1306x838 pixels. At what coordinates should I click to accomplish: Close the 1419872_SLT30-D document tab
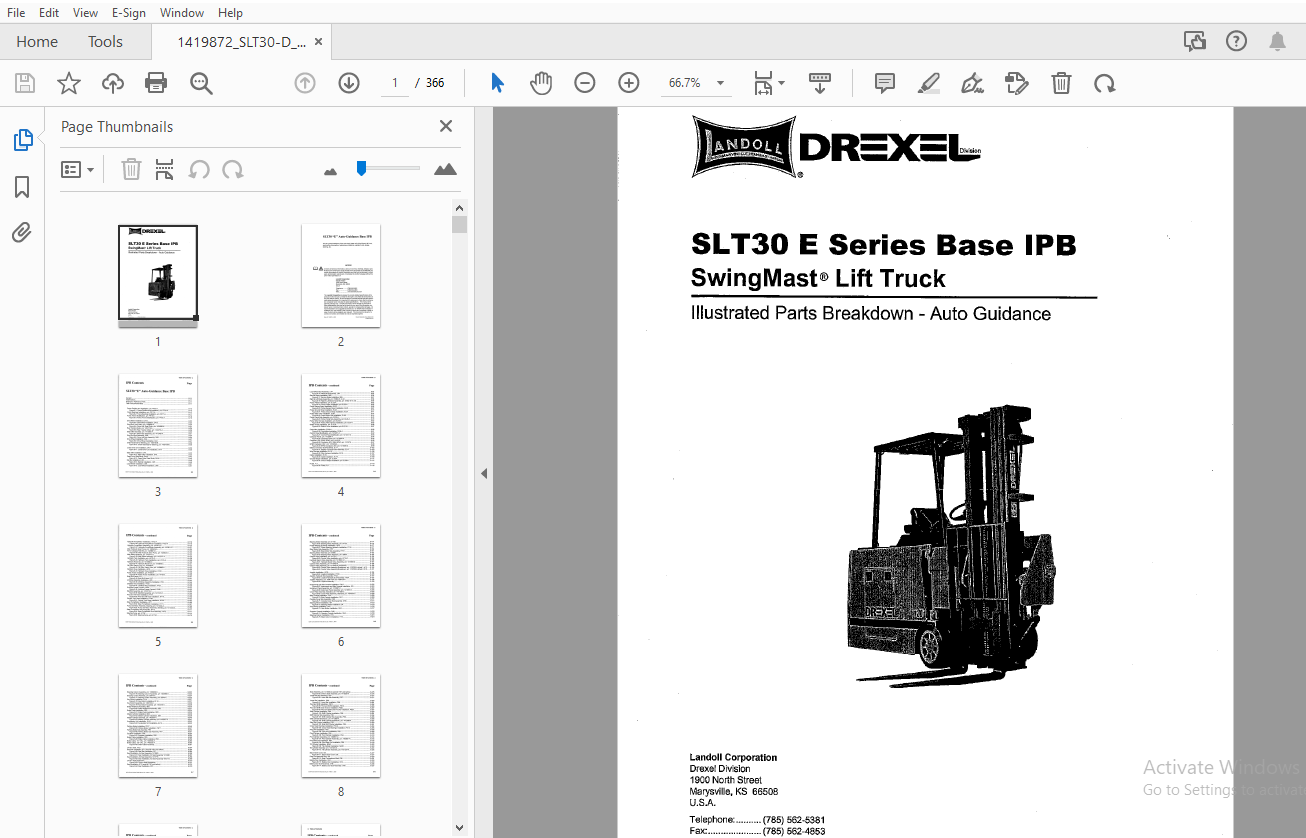pyautogui.click(x=319, y=42)
